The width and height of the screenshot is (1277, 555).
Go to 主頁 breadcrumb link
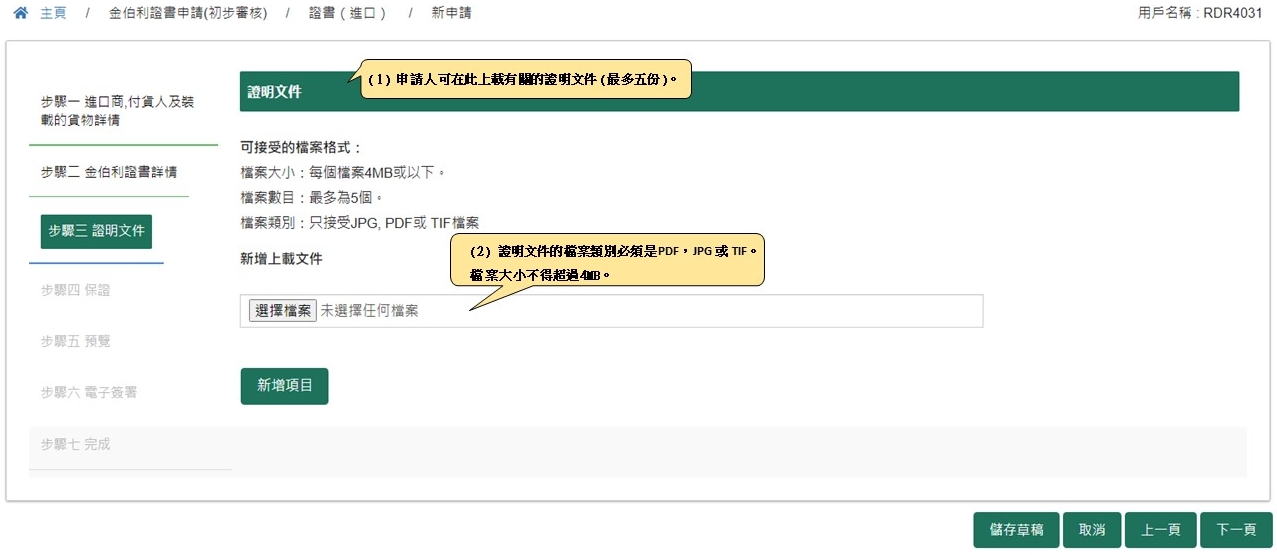53,14
